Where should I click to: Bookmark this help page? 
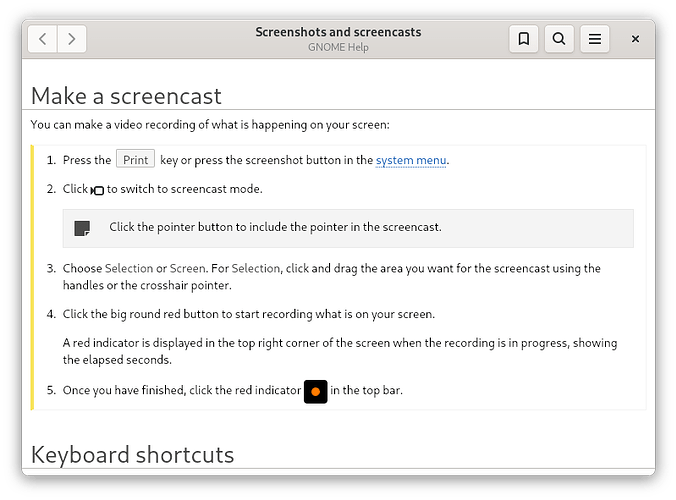pyautogui.click(x=523, y=39)
